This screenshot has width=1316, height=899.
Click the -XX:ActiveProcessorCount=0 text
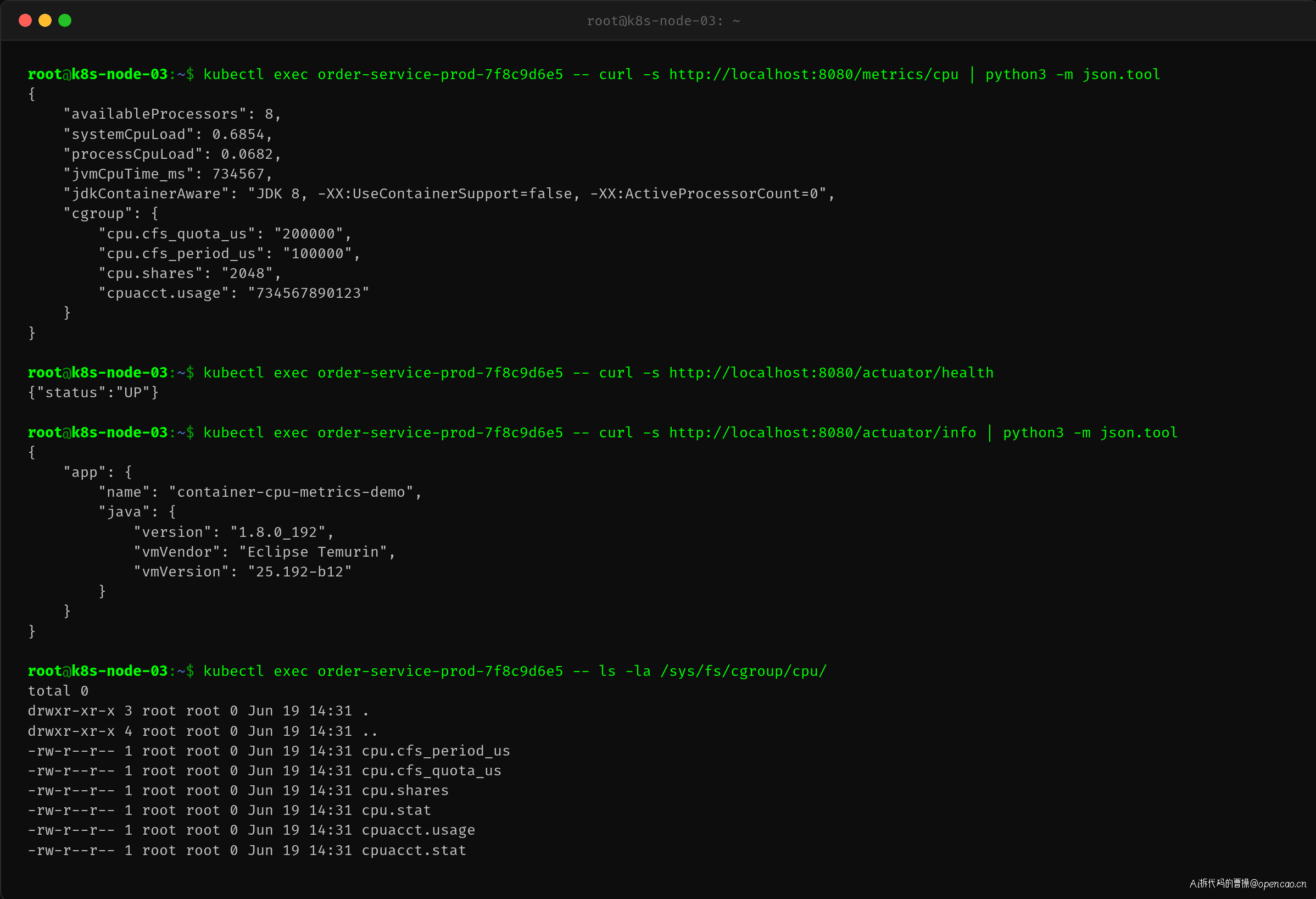(704, 194)
